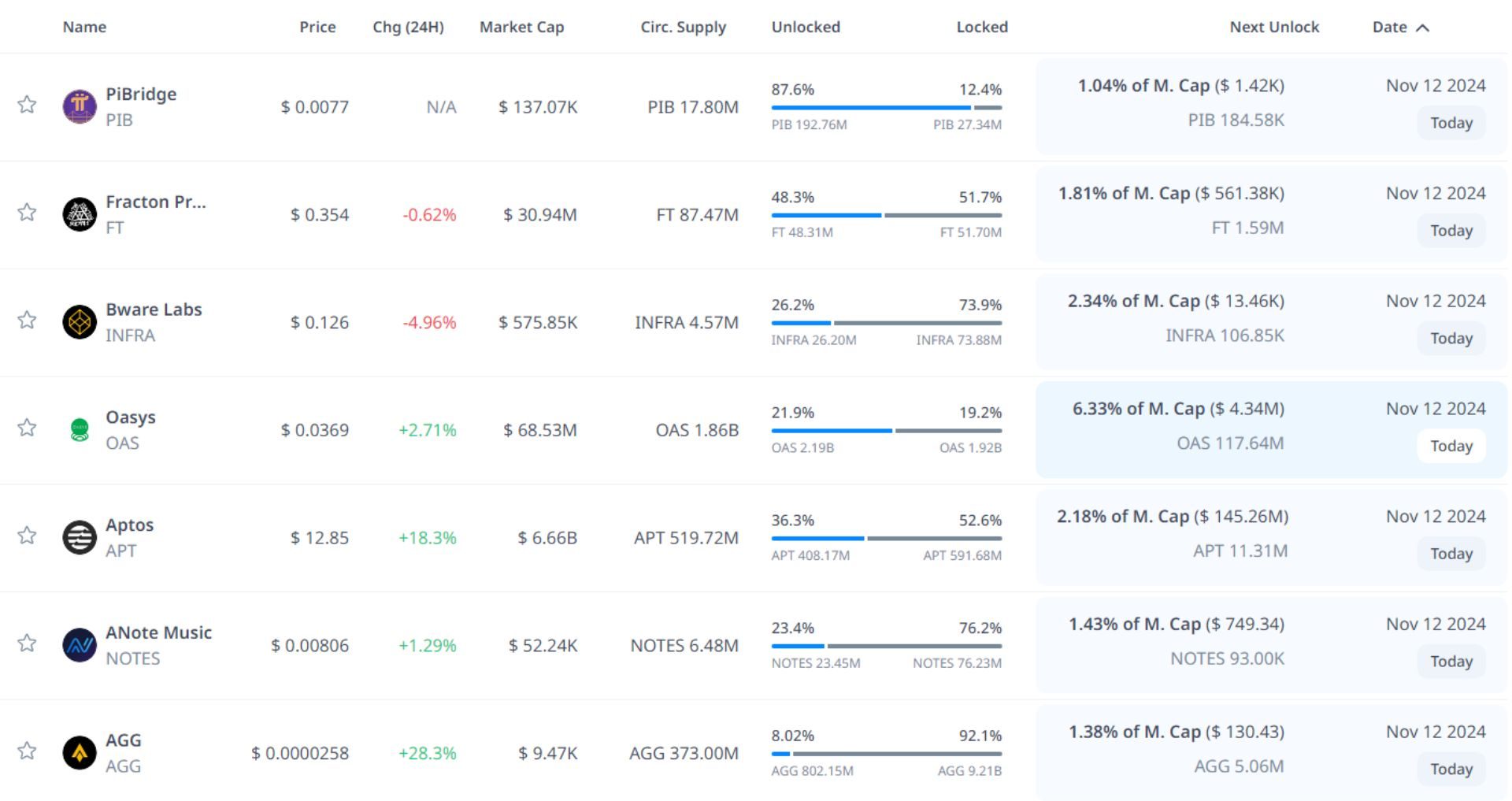Open the Bware Labs name link

(154, 310)
